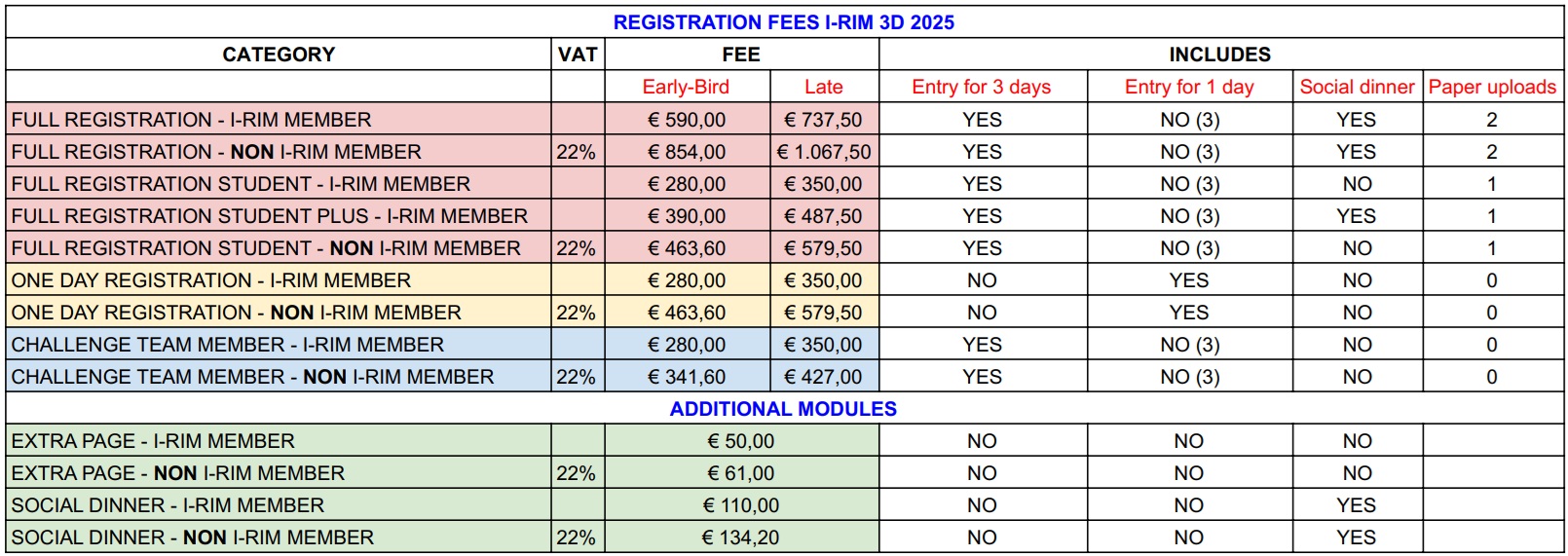
Task: Select CHALLENGE TEAM MEMBER - NON I-RIM MEMBER row label
Action: click(253, 377)
